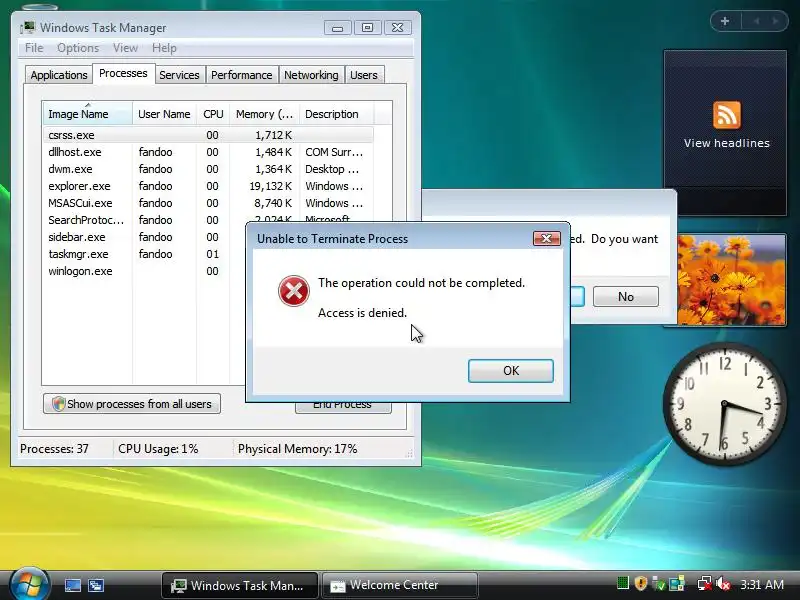Switch to the Users tab
This screenshot has height=600, width=800.
tap(364, 75)
